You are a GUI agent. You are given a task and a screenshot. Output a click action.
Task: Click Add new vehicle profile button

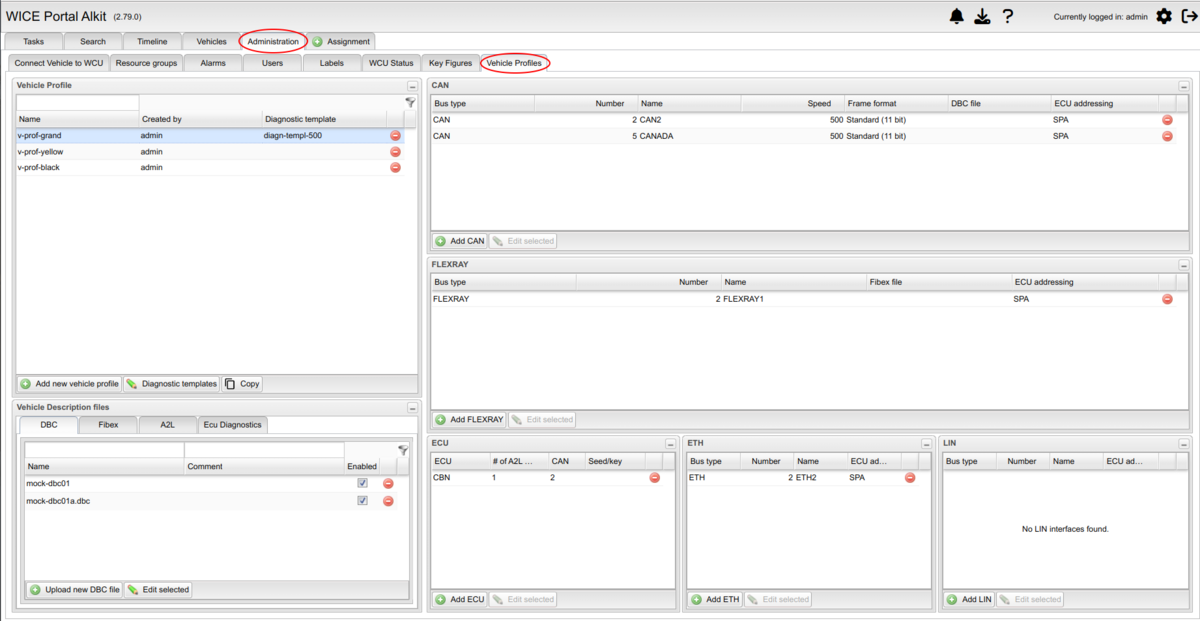[69, 384]
